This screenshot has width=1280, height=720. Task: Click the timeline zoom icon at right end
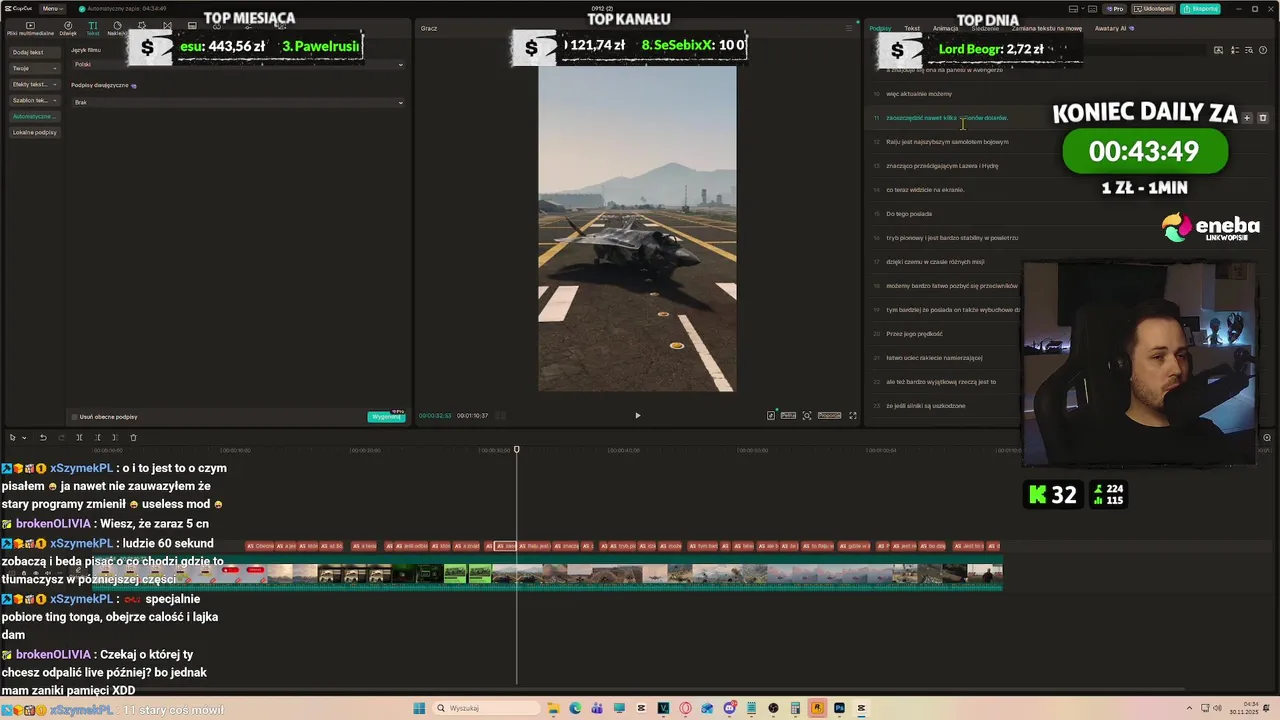point(1267,437)
